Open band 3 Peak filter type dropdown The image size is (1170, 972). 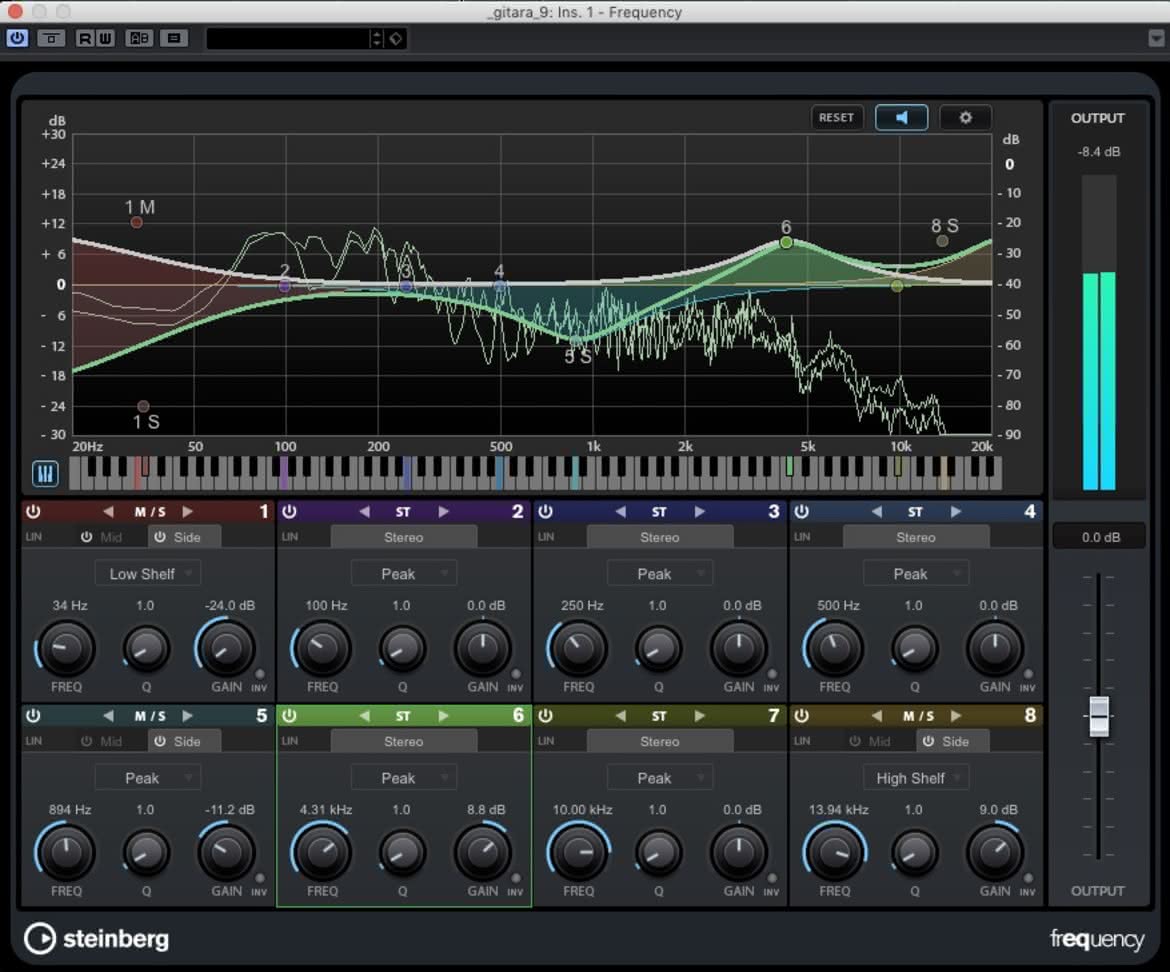[660, 574]
